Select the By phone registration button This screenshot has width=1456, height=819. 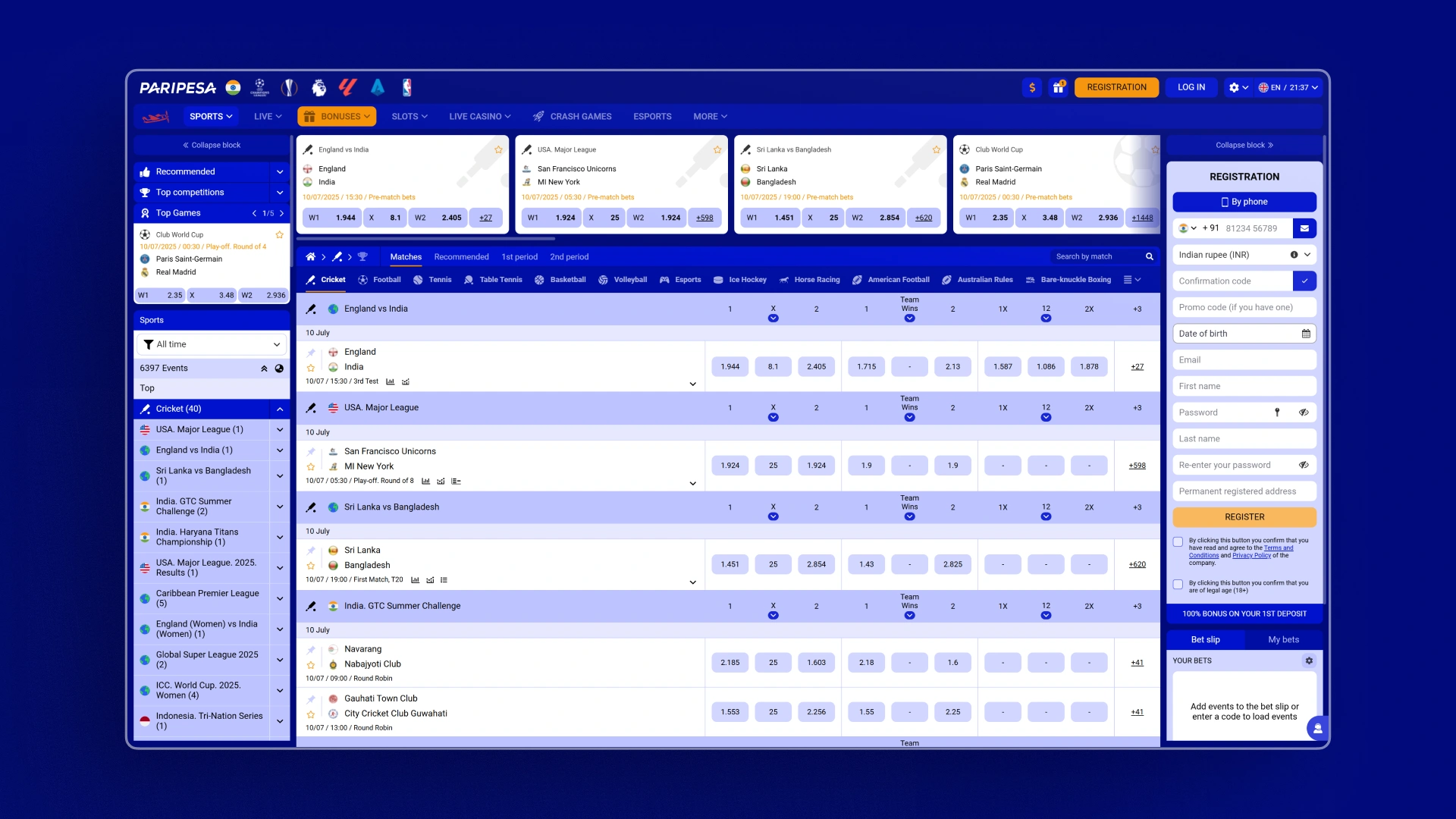point(1244,202)
